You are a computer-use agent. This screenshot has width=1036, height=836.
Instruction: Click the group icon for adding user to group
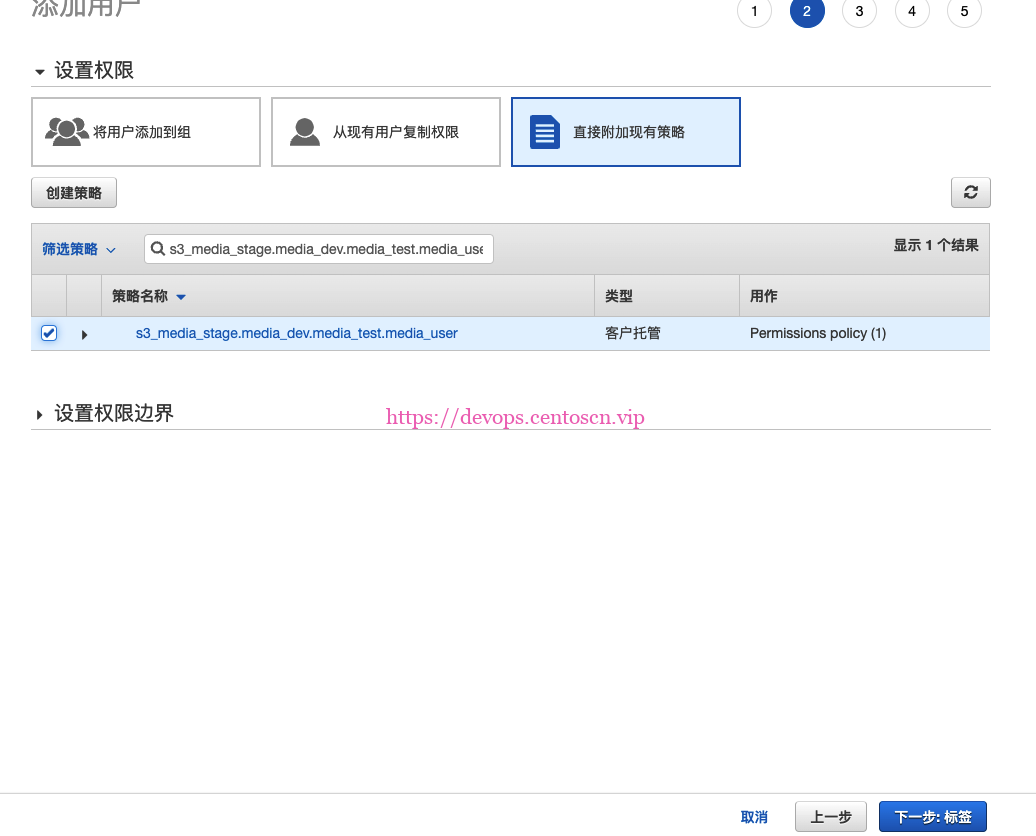pos(66,131)
